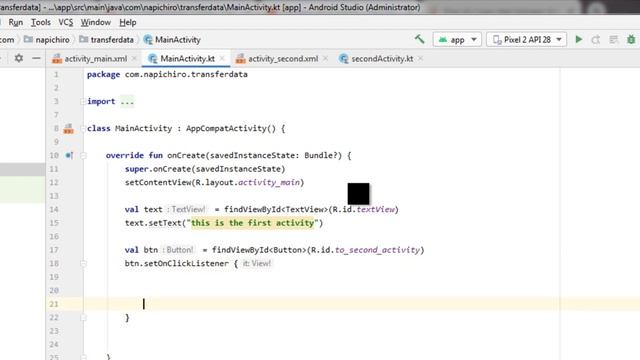The height and width of the screenshot is (360, 640).
Task: Open the Run menu
Action: [16, 22]
